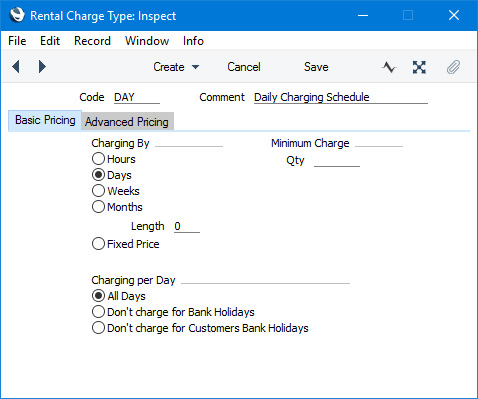Click the application logo in title bar
Viewport: 478px width, 399px height.
coord(17,15)
